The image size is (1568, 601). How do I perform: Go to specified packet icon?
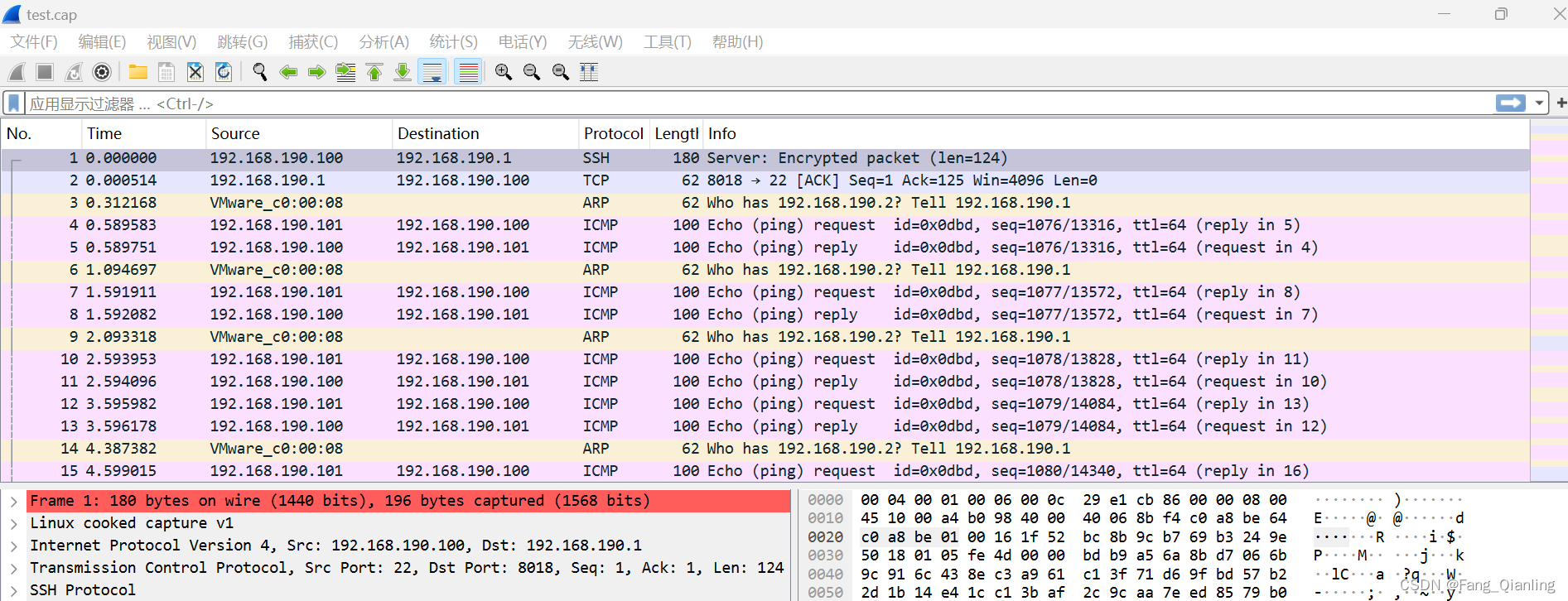coord(345,72)
